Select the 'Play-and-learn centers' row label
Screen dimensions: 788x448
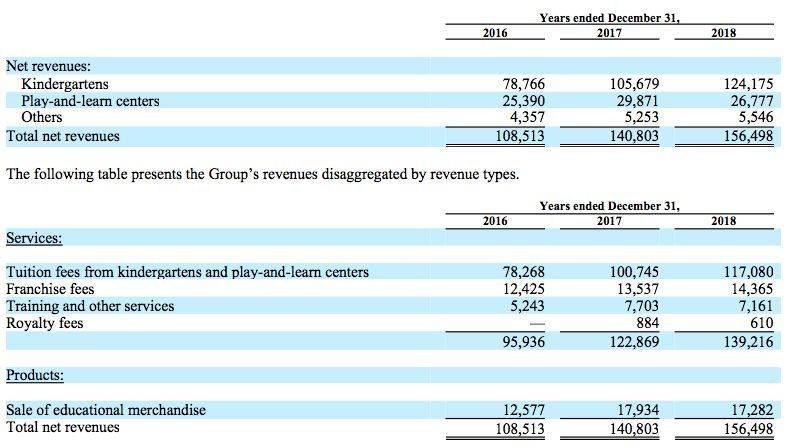point(90,101)
